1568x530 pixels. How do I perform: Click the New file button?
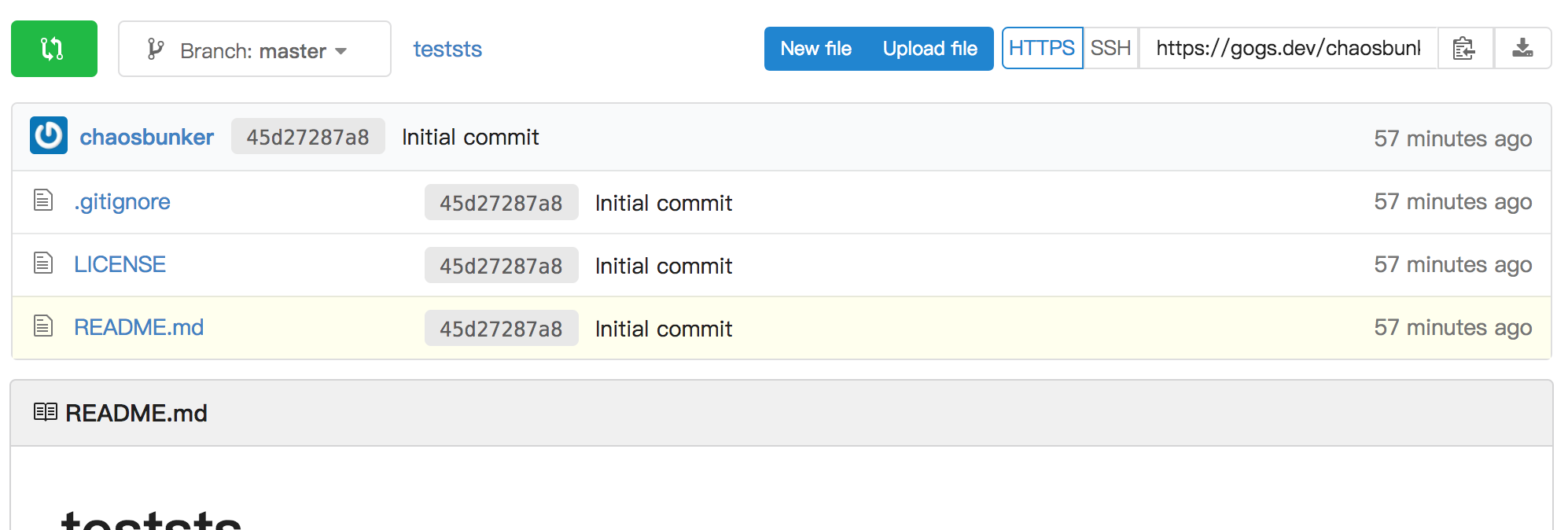pyautogui.click(x=815, y=49)
